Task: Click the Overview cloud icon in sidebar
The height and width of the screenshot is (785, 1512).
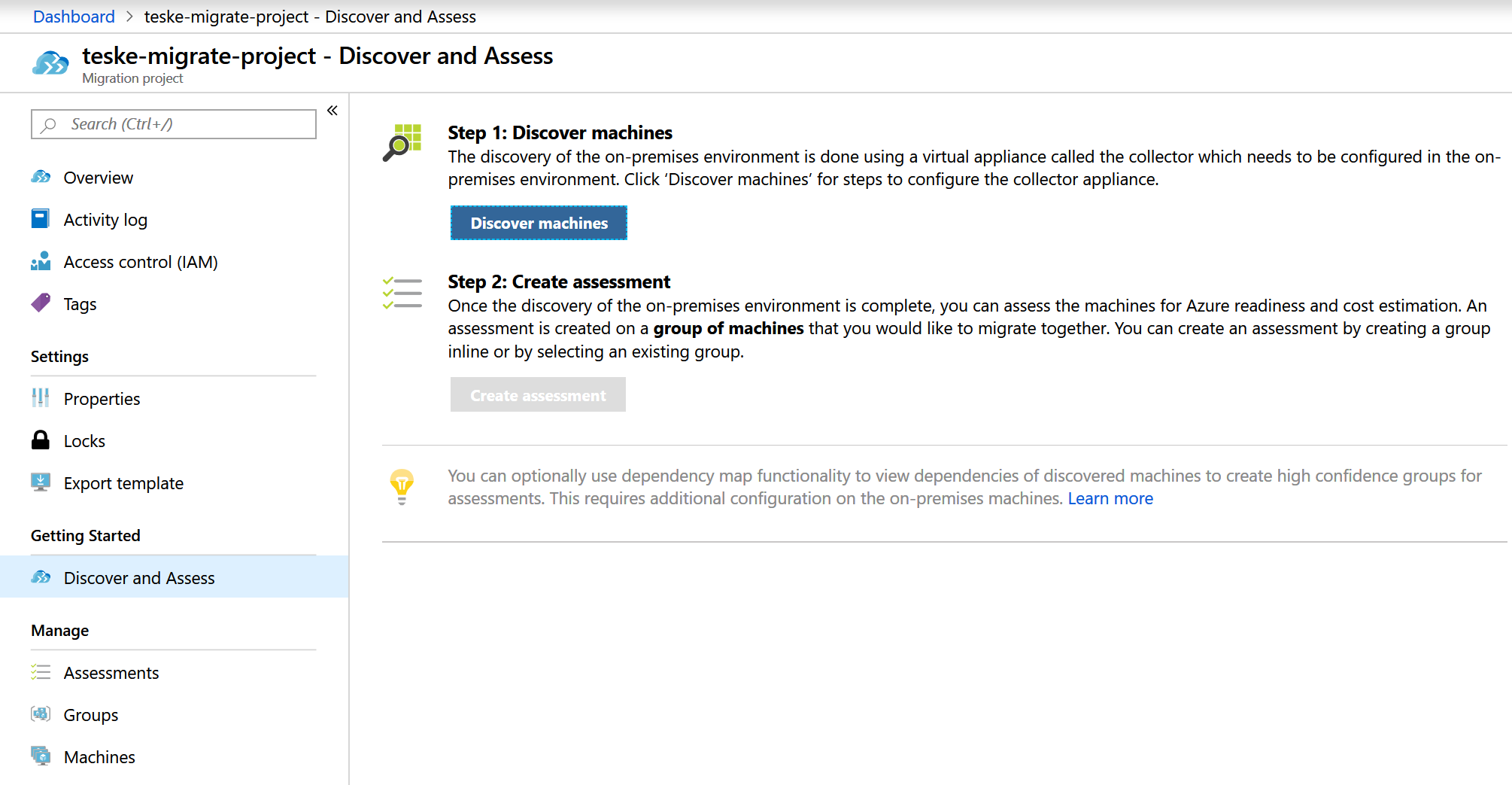Action: pos(41,177)
